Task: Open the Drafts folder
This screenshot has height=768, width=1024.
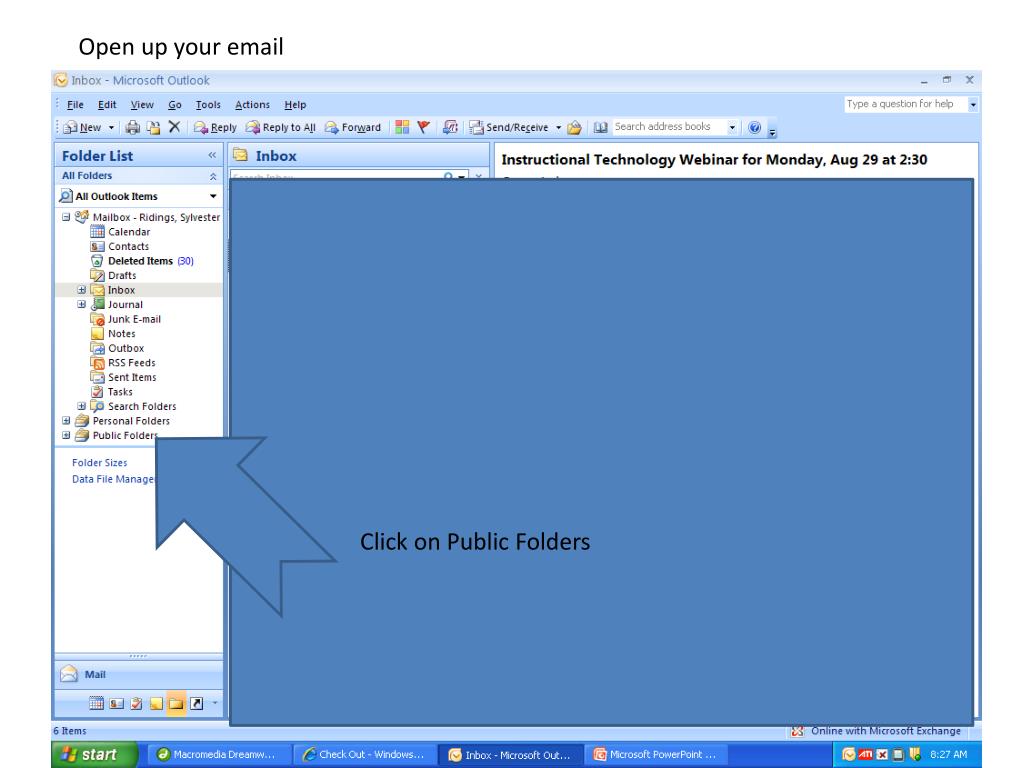Action: (x=122, y=276)
